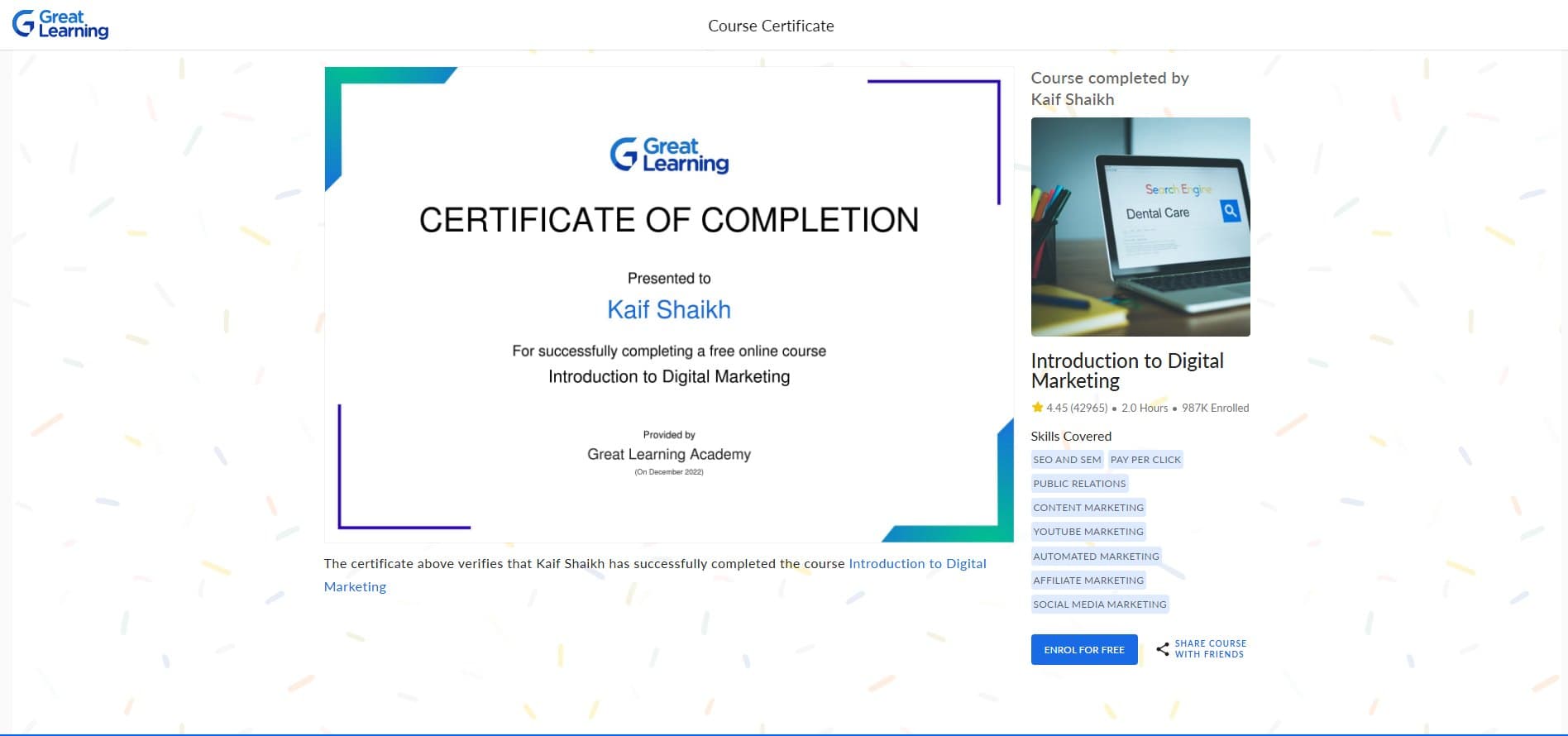The width and height of the screenshot is (1568, 736).
Task: Click the share icon beside Share Course
Action: [1162, 649]
